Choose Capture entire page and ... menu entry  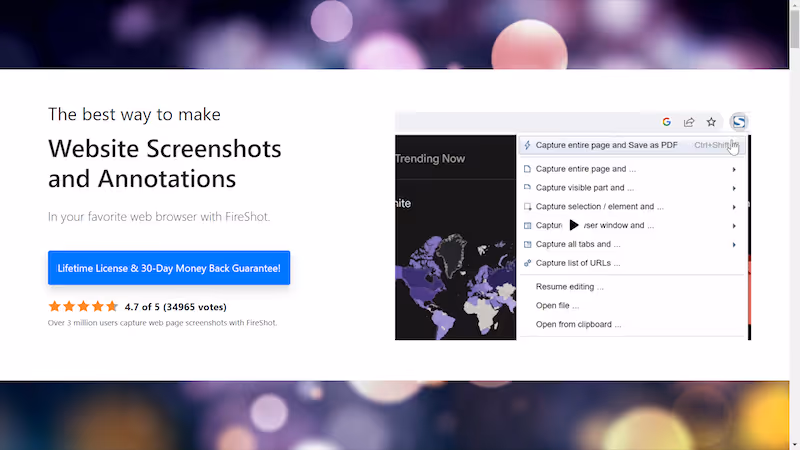click(631, 169)
